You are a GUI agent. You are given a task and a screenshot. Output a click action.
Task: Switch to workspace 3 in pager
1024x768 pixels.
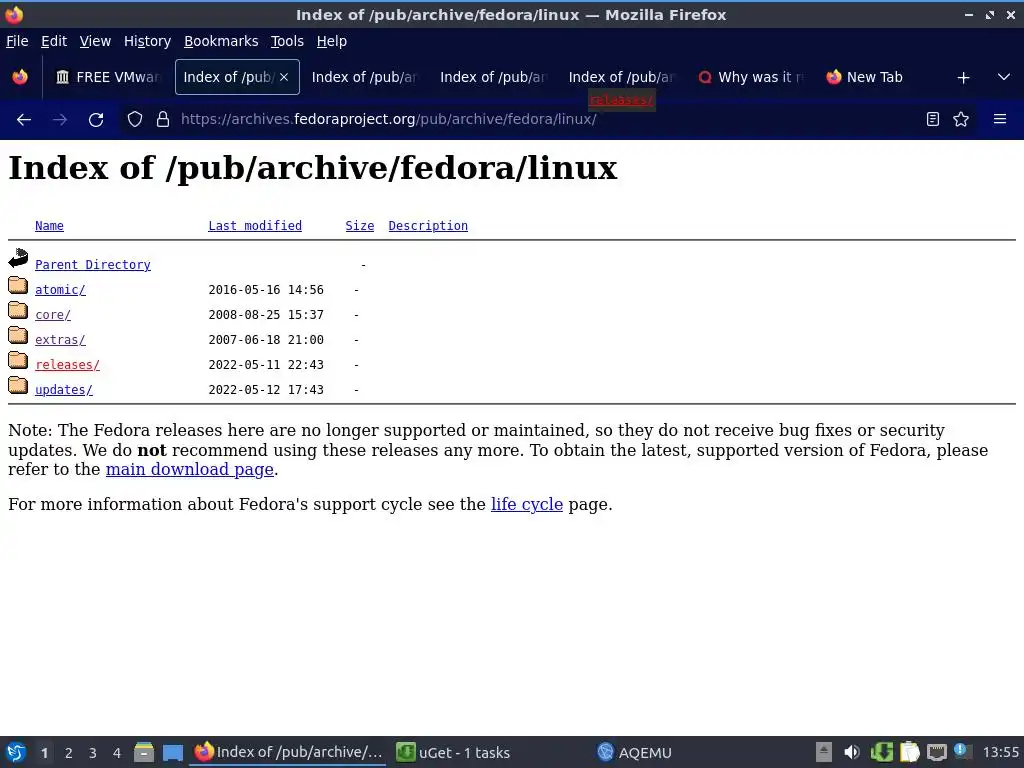tap(93, 753)
